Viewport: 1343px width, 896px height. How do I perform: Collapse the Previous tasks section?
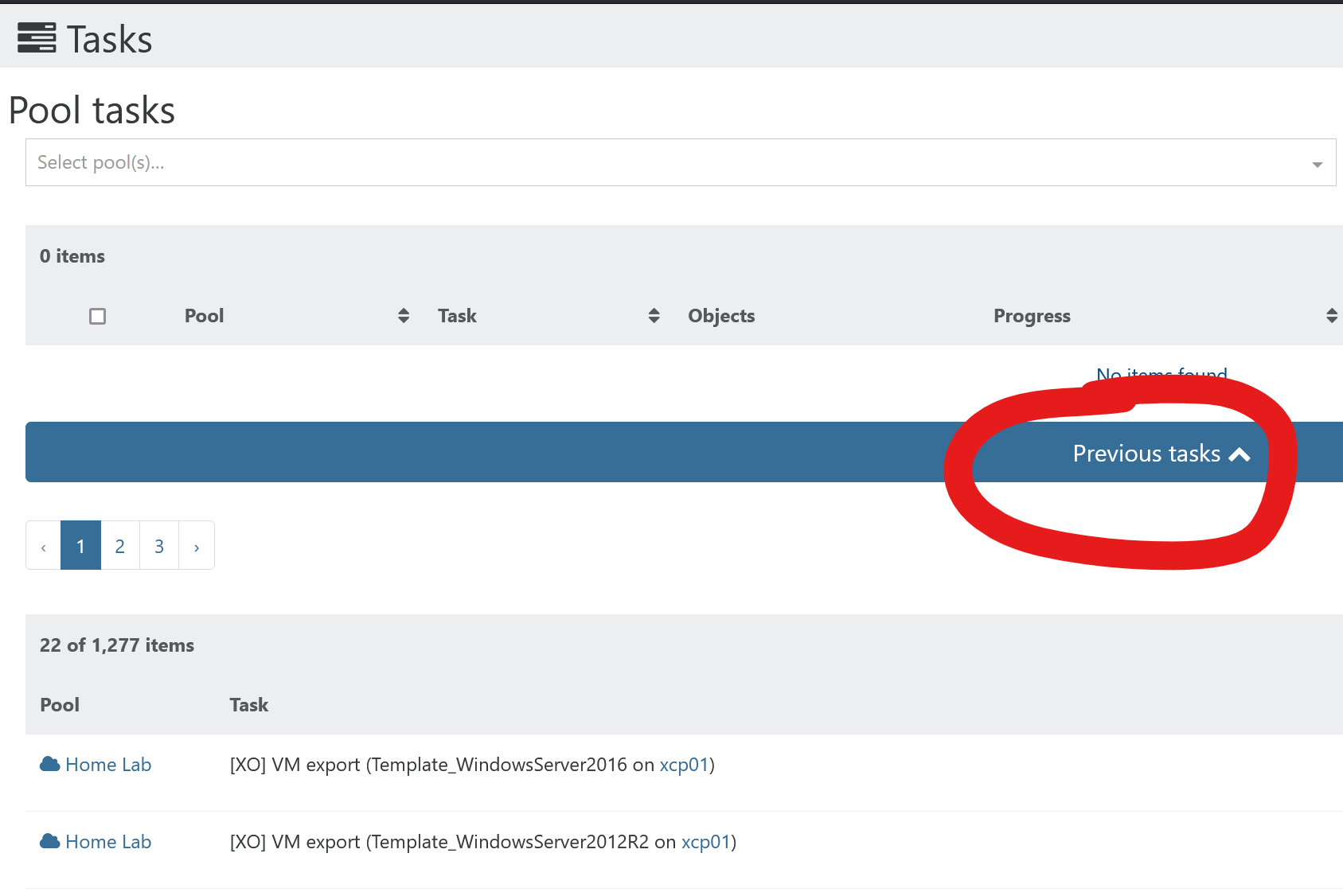click(x=684, y=452)
